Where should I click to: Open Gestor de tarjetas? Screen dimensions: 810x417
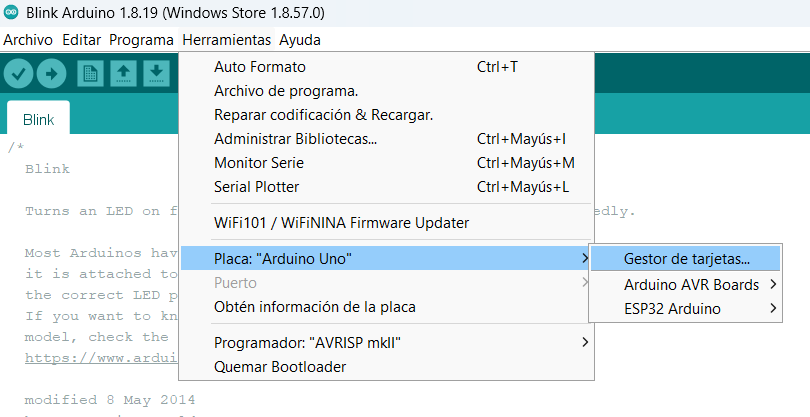686,258
